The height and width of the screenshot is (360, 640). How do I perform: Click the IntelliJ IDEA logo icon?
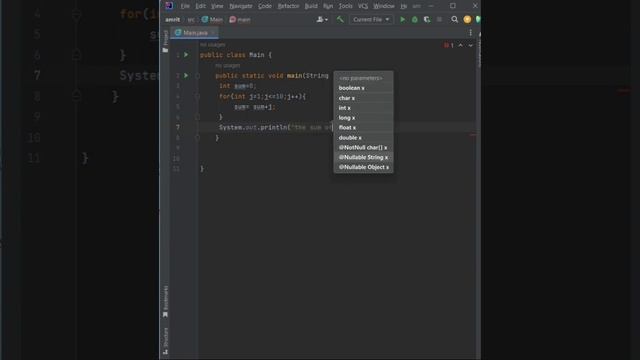tap(169, 6)
